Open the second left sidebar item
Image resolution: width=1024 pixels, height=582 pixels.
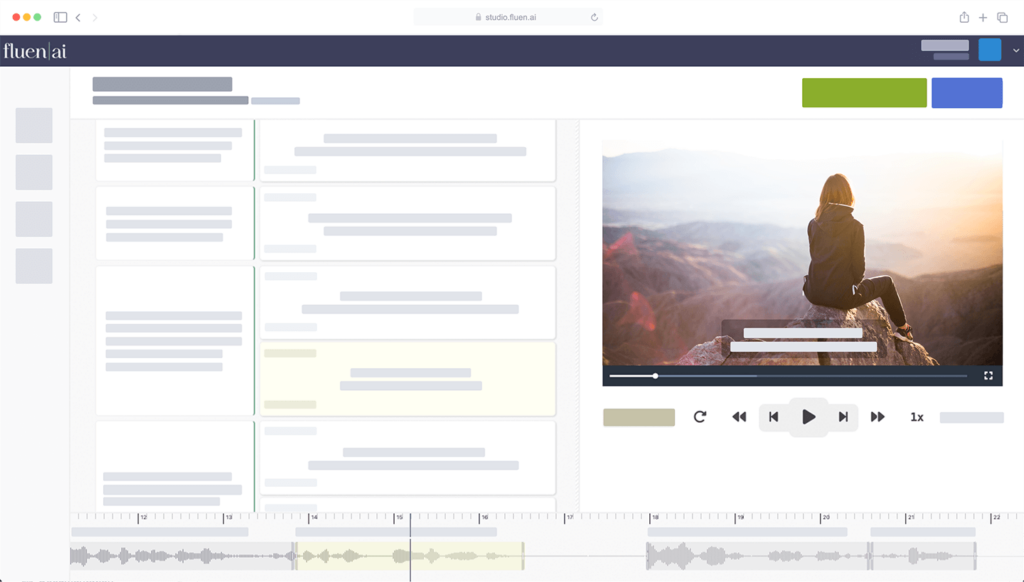(34, 172)
